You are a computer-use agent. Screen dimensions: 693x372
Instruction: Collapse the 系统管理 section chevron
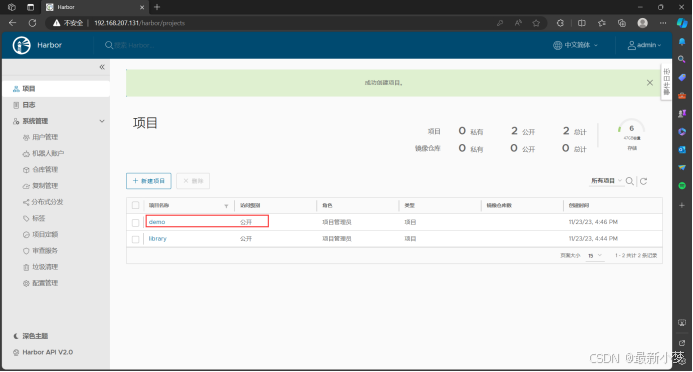point(102,121)
